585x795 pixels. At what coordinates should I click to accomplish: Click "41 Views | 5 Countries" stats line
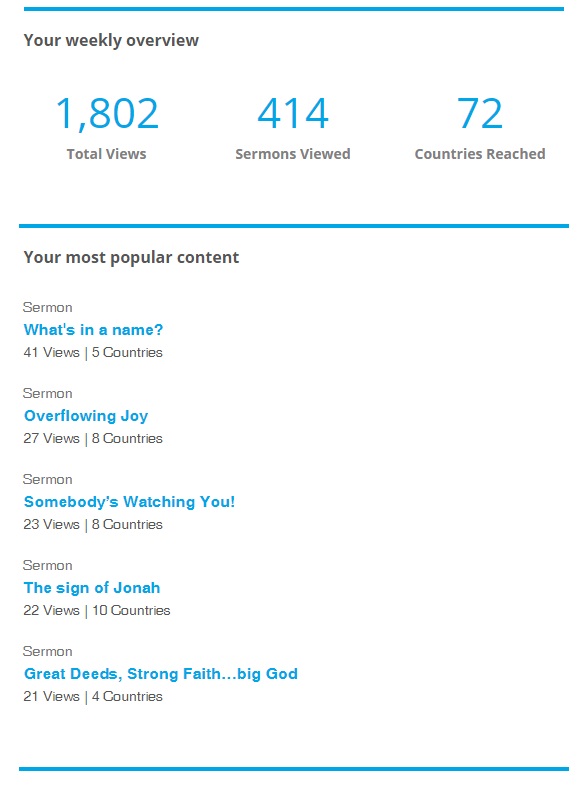[x=93, y=352]
